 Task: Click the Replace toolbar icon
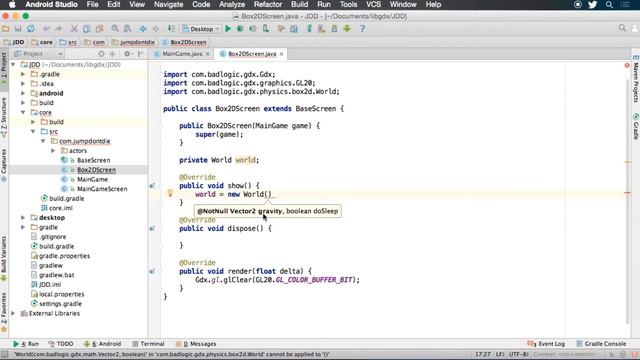click(127, 29)
